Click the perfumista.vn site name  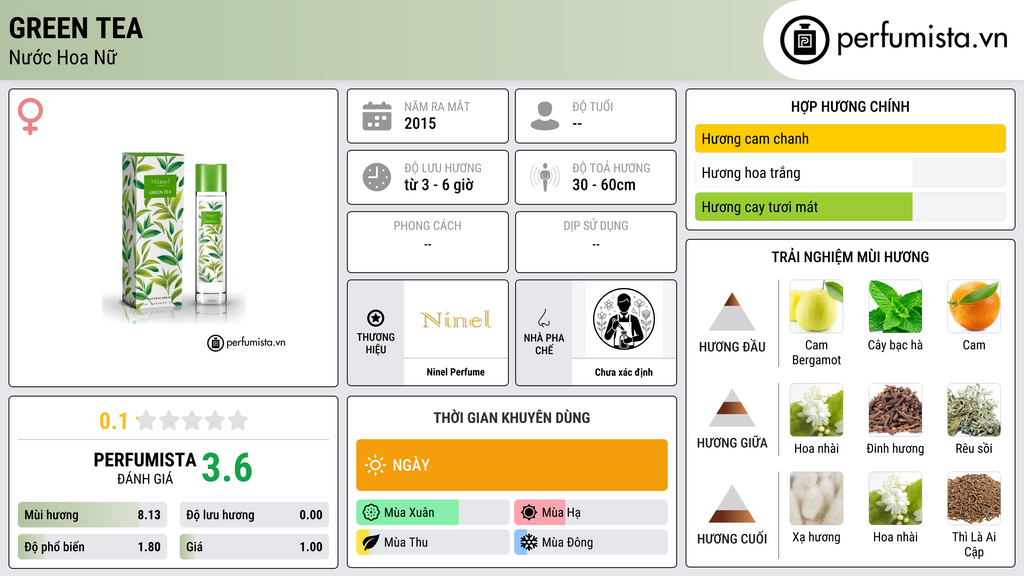922,39
